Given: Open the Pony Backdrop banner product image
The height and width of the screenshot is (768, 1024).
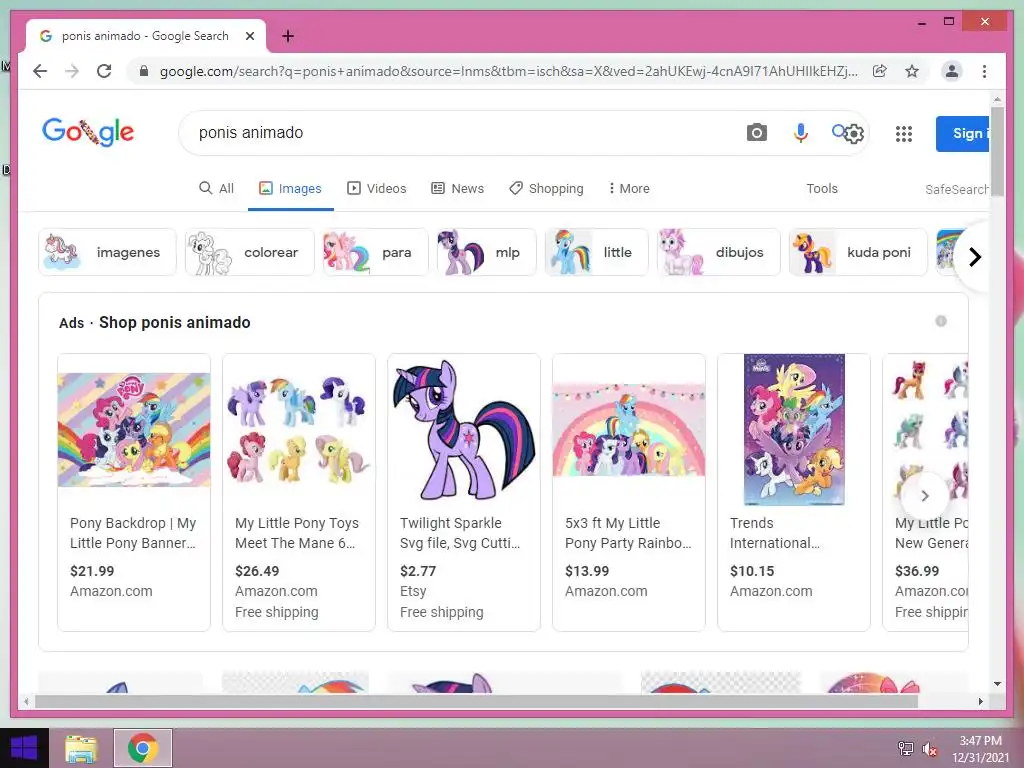Looking at the screenshot, I should 134,430.
